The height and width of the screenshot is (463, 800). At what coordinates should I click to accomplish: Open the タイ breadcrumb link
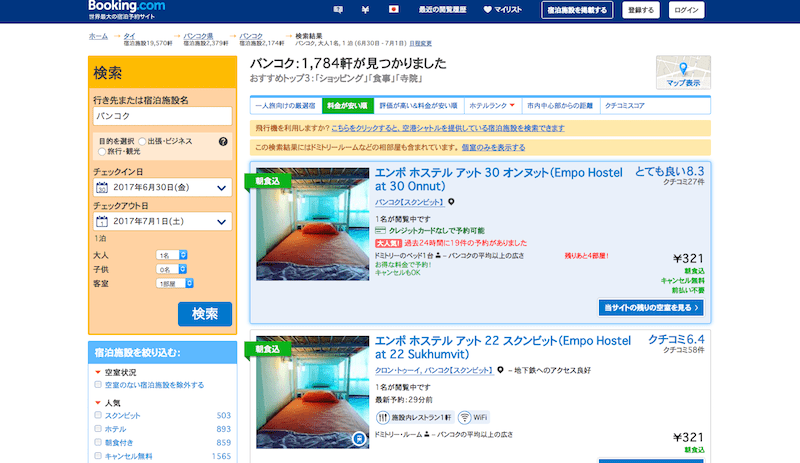tap(130, 36)
